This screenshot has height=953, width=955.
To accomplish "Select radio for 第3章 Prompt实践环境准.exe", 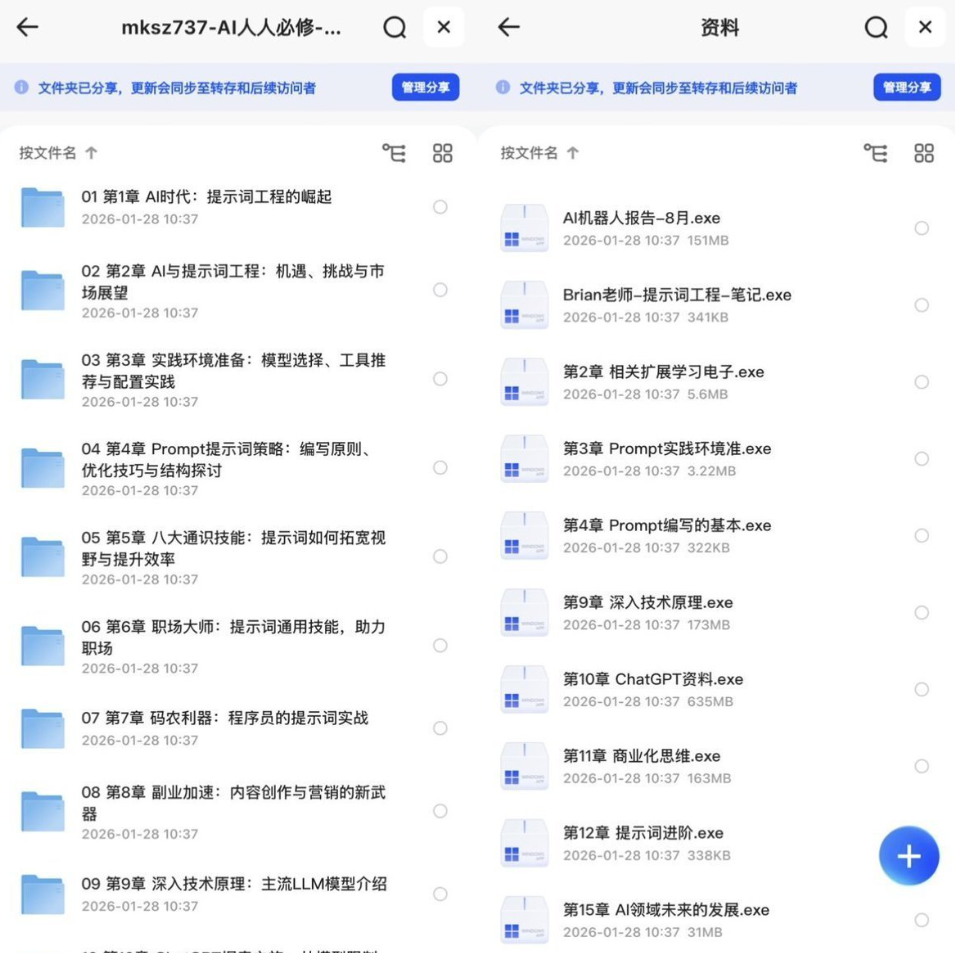I will click(x=922, y=459).
